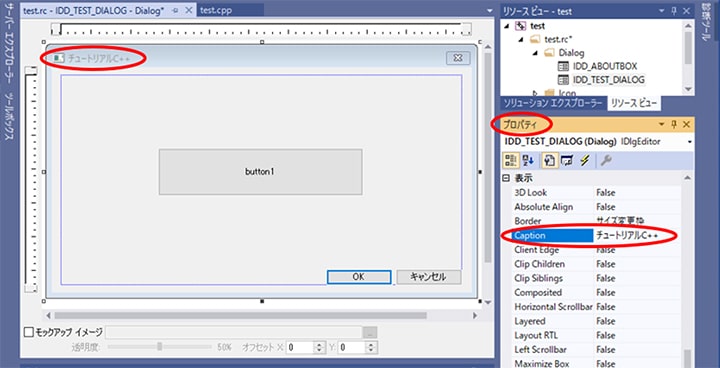
Task: Click the offset Y input field
Action: pyautogui.click(x=353, y=347)
